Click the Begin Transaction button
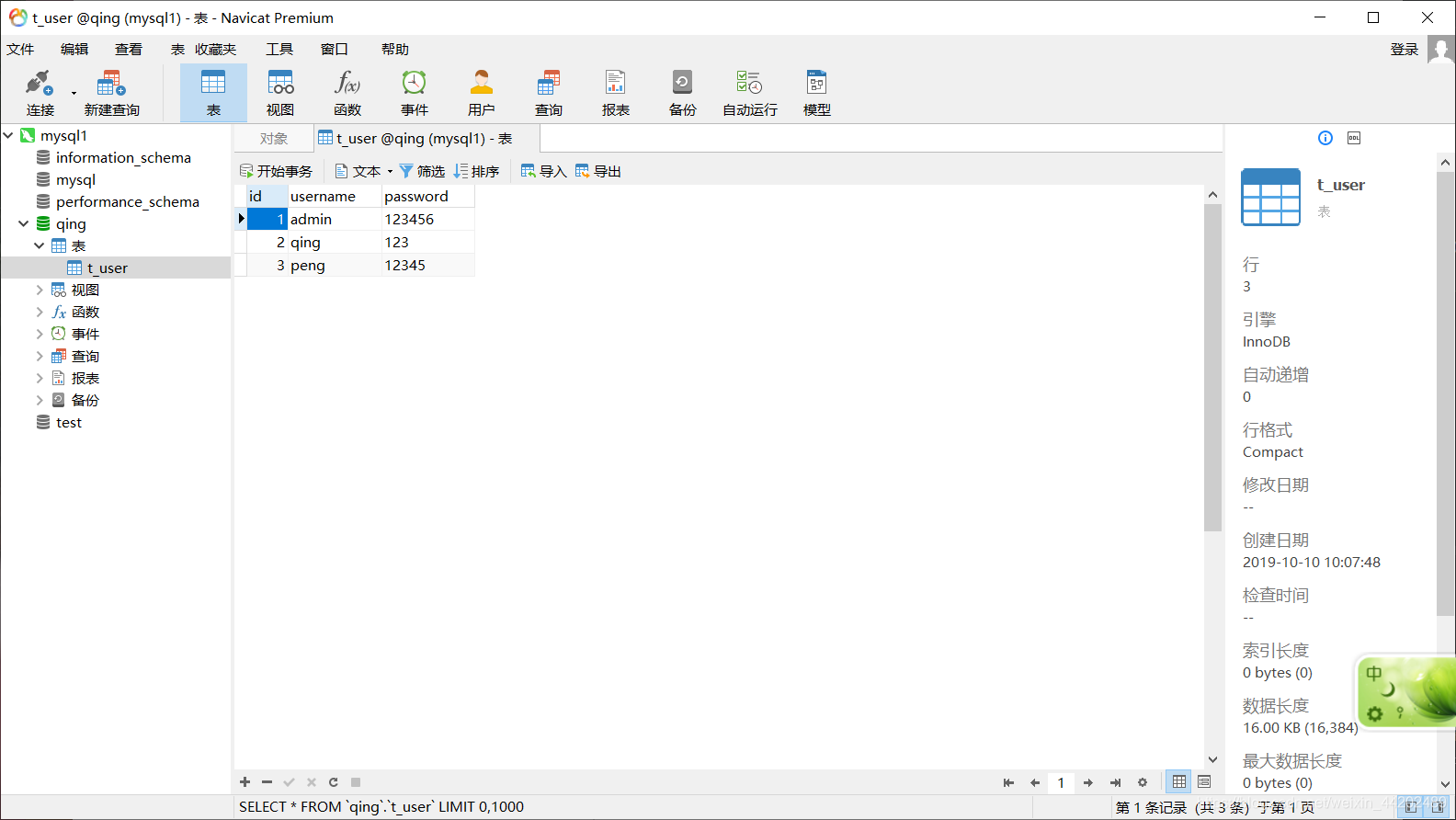This screenshot has width=1456, height=820. (x=276, y=171)
